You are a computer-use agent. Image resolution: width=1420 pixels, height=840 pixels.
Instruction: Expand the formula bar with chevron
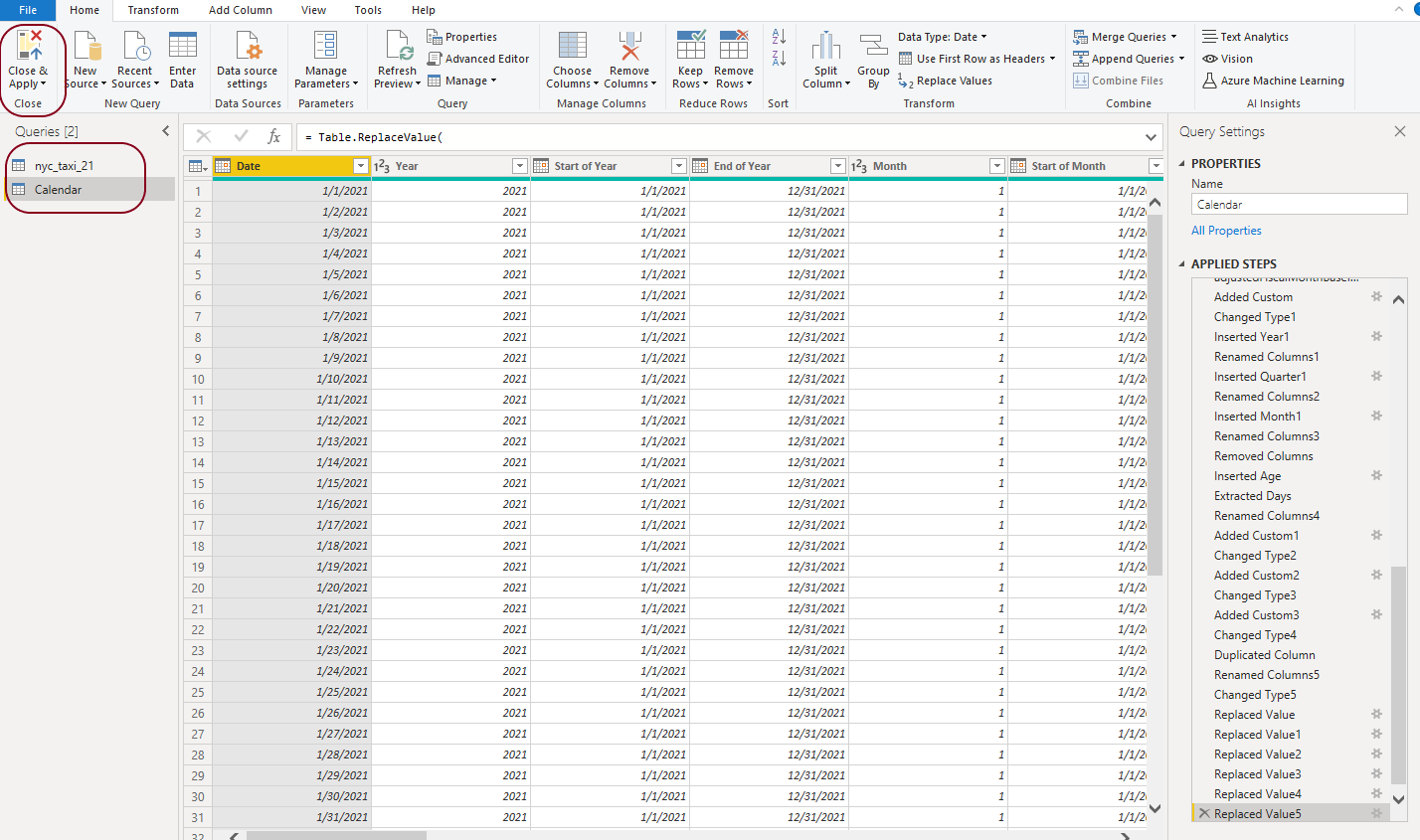pos(1151,137)
